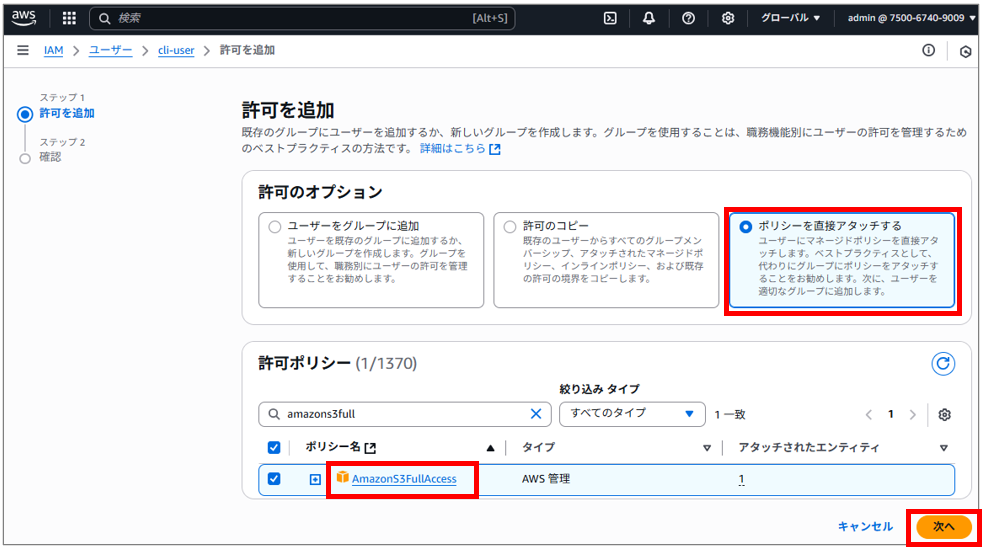Go to previous page of policies
987x552 pixels.
pos(869,414)
